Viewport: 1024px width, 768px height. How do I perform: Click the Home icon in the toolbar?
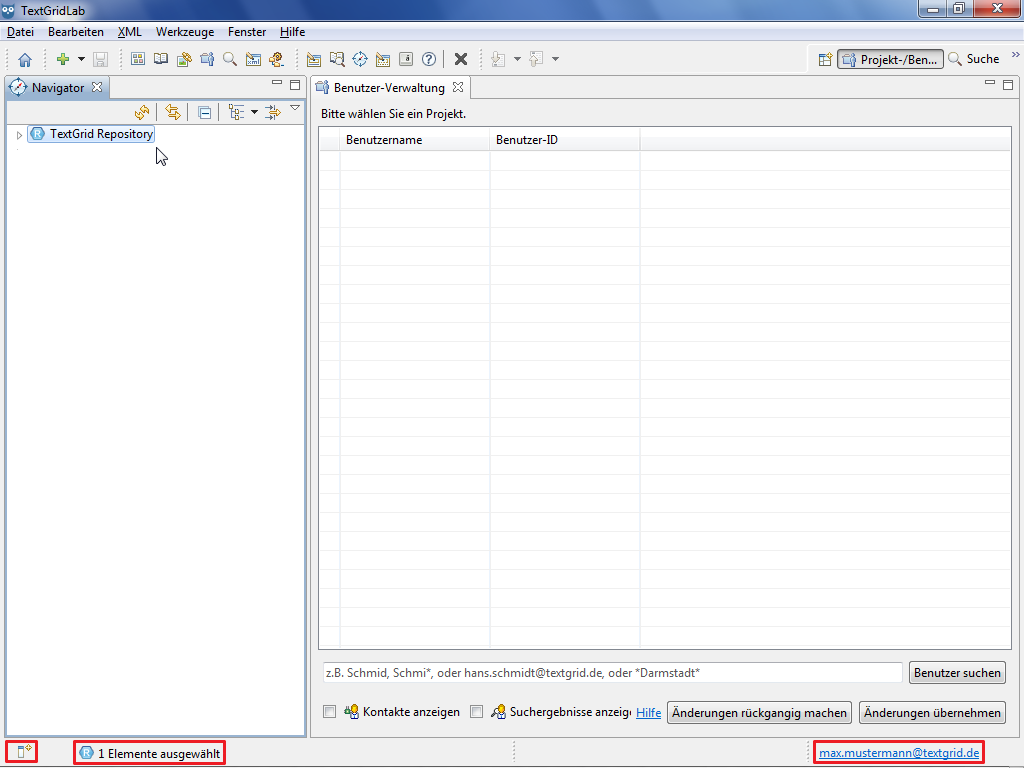(x=25, y=60)
